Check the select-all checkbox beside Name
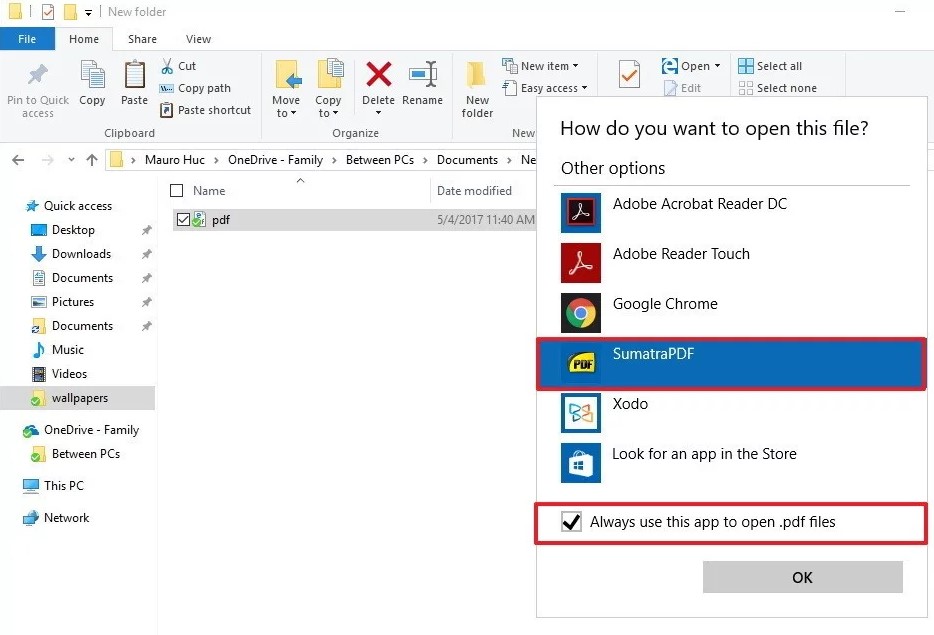The height and width of the screenshot is (635, 934). pos(177,191)
